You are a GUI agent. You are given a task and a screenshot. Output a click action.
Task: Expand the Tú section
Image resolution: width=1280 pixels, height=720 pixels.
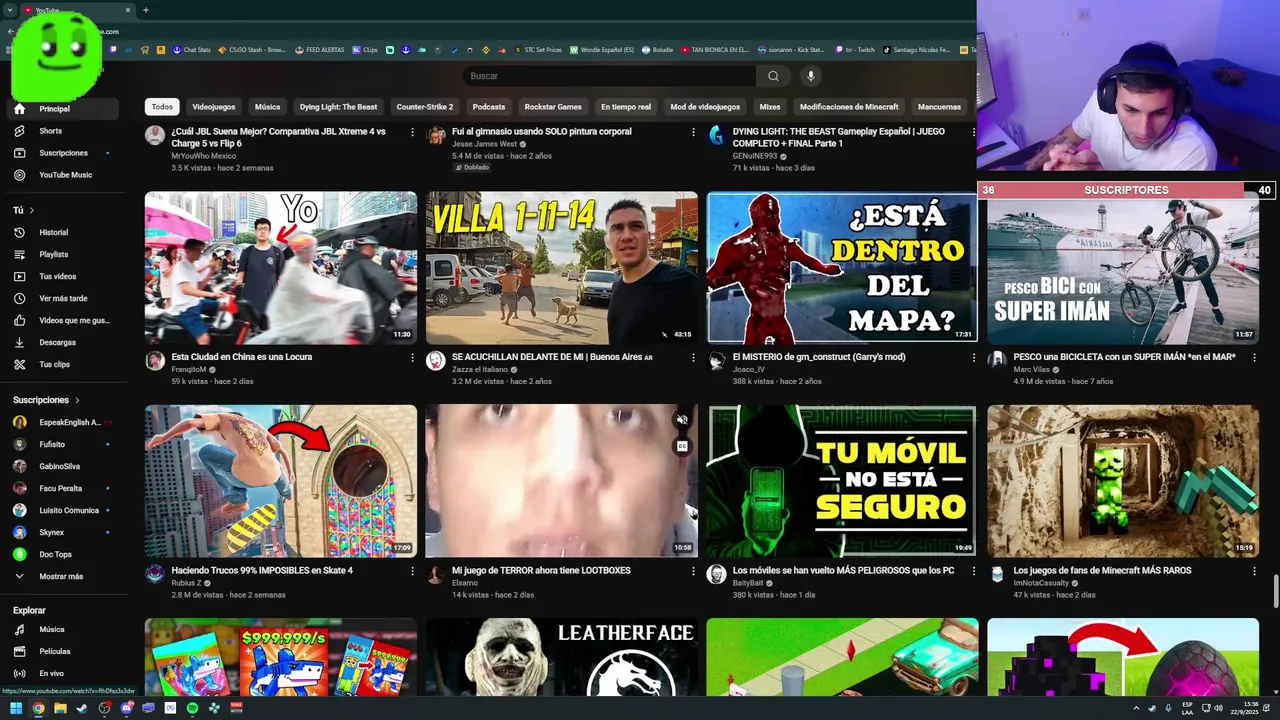[24, 210]
